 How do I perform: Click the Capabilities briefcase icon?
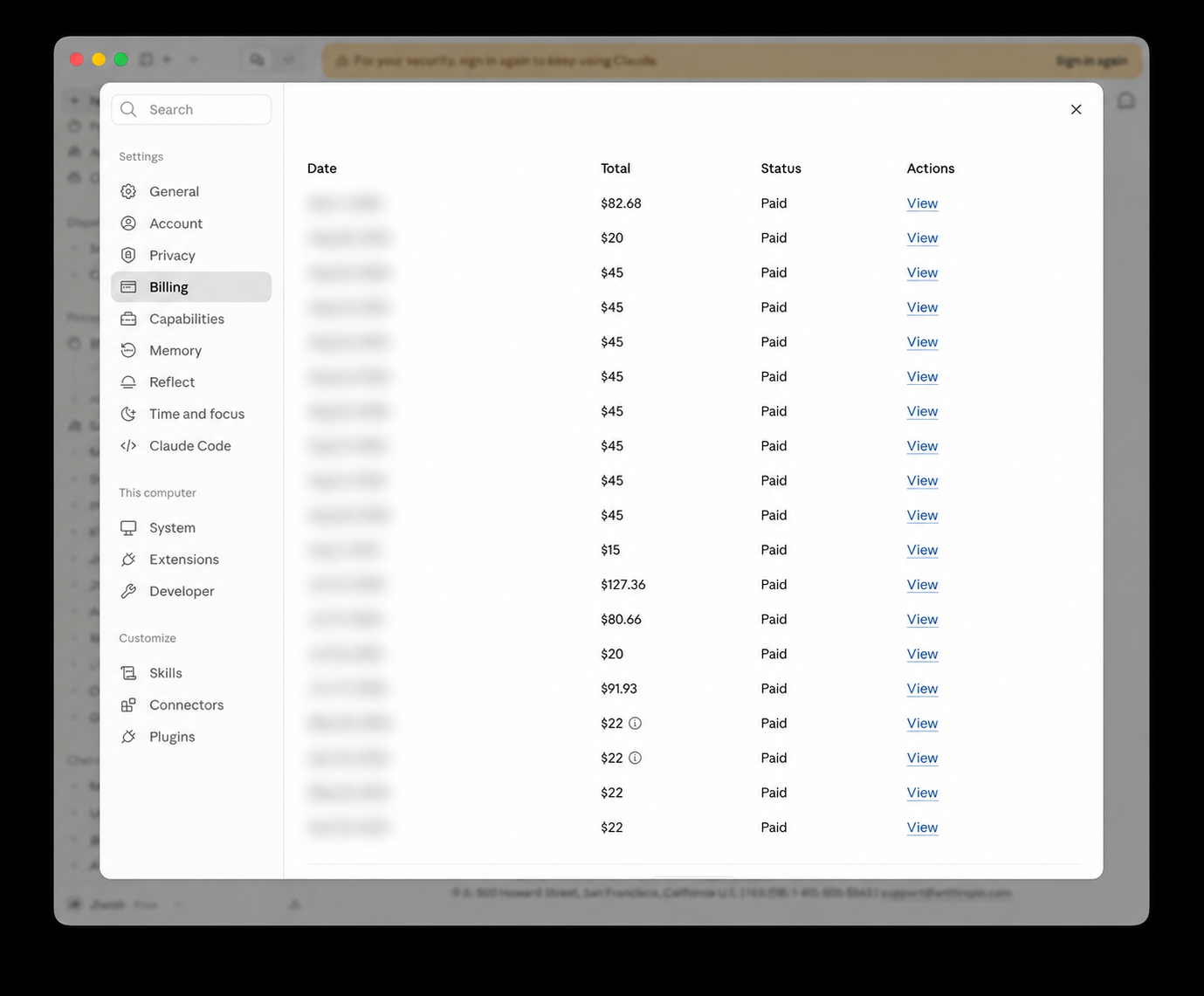click(x=128, y=319)
